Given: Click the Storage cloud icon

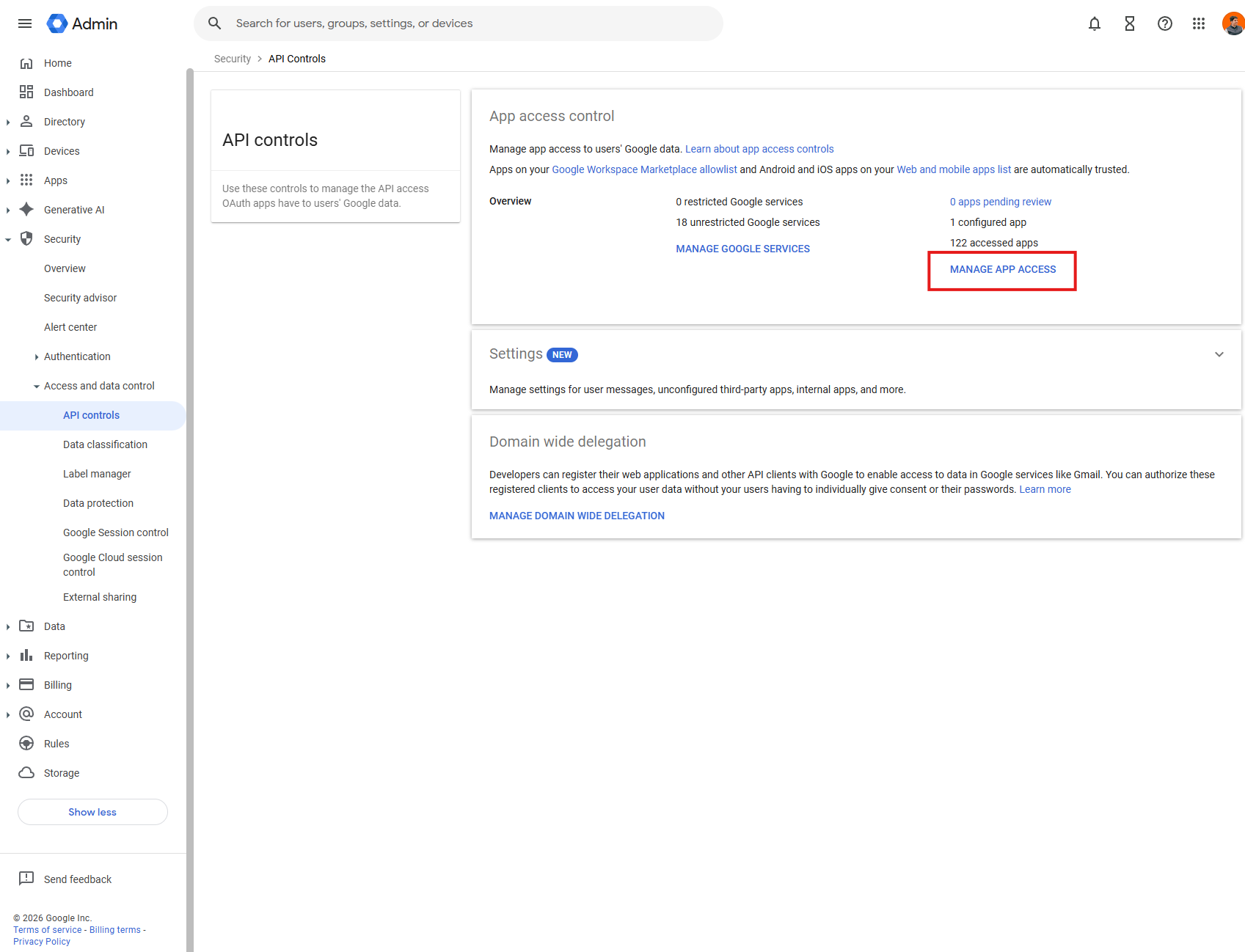Looking at the screenshot, I should coord(26,773).
